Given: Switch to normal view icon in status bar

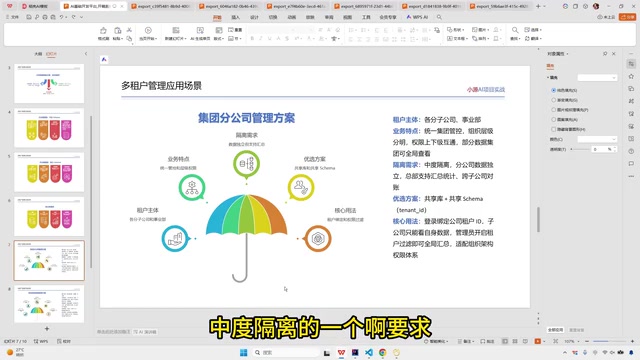Looking at the screenshot, I should pos(505,341).
